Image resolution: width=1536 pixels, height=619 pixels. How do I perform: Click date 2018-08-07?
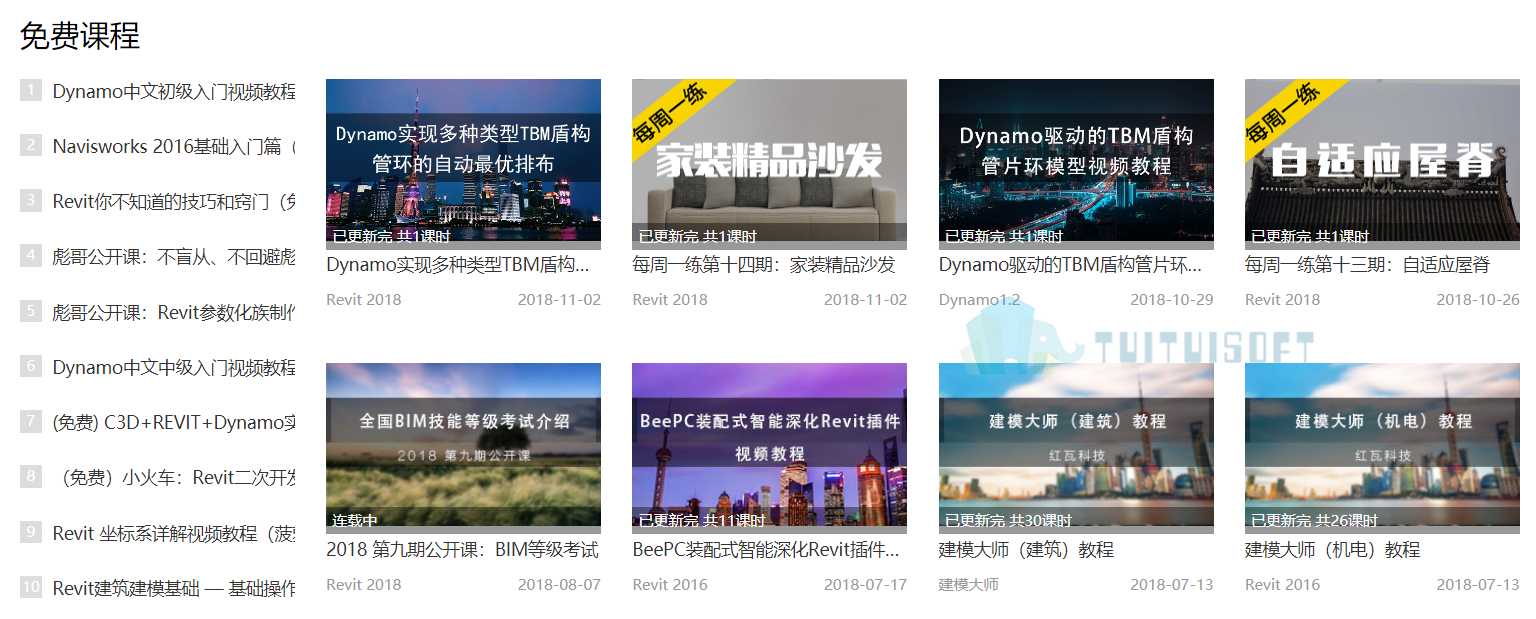[559, 584]
